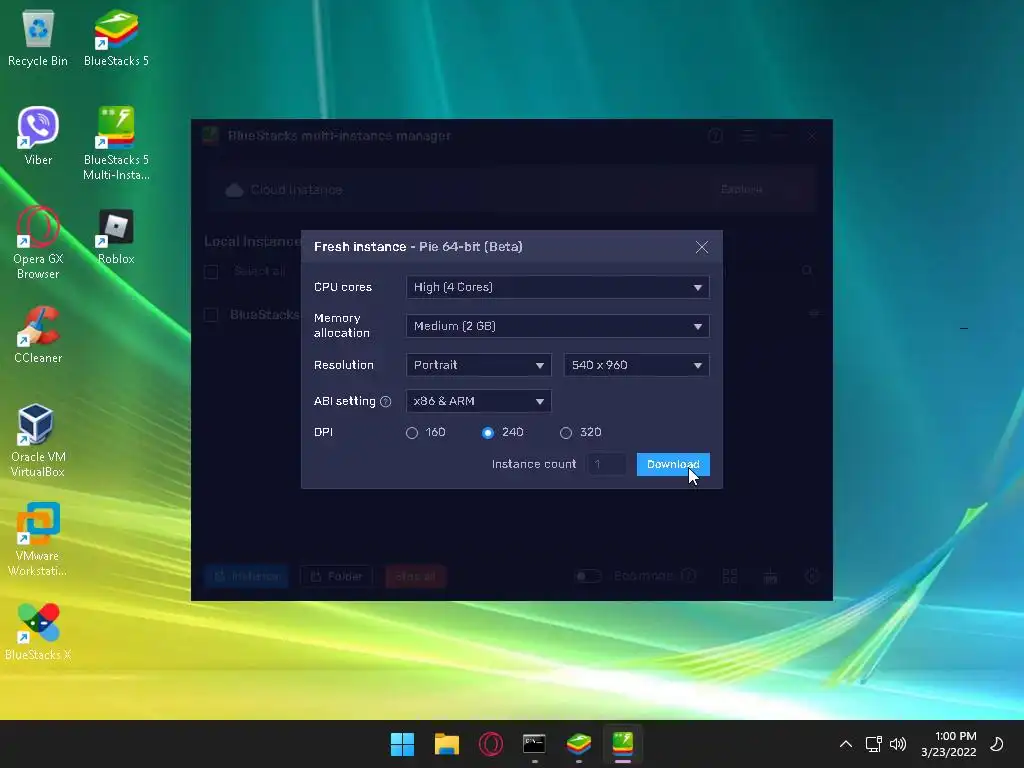Screen dimensions: 1024x768
Task: Click Explore in the Cloud instance banner
Action: click(x=741, y=189)
